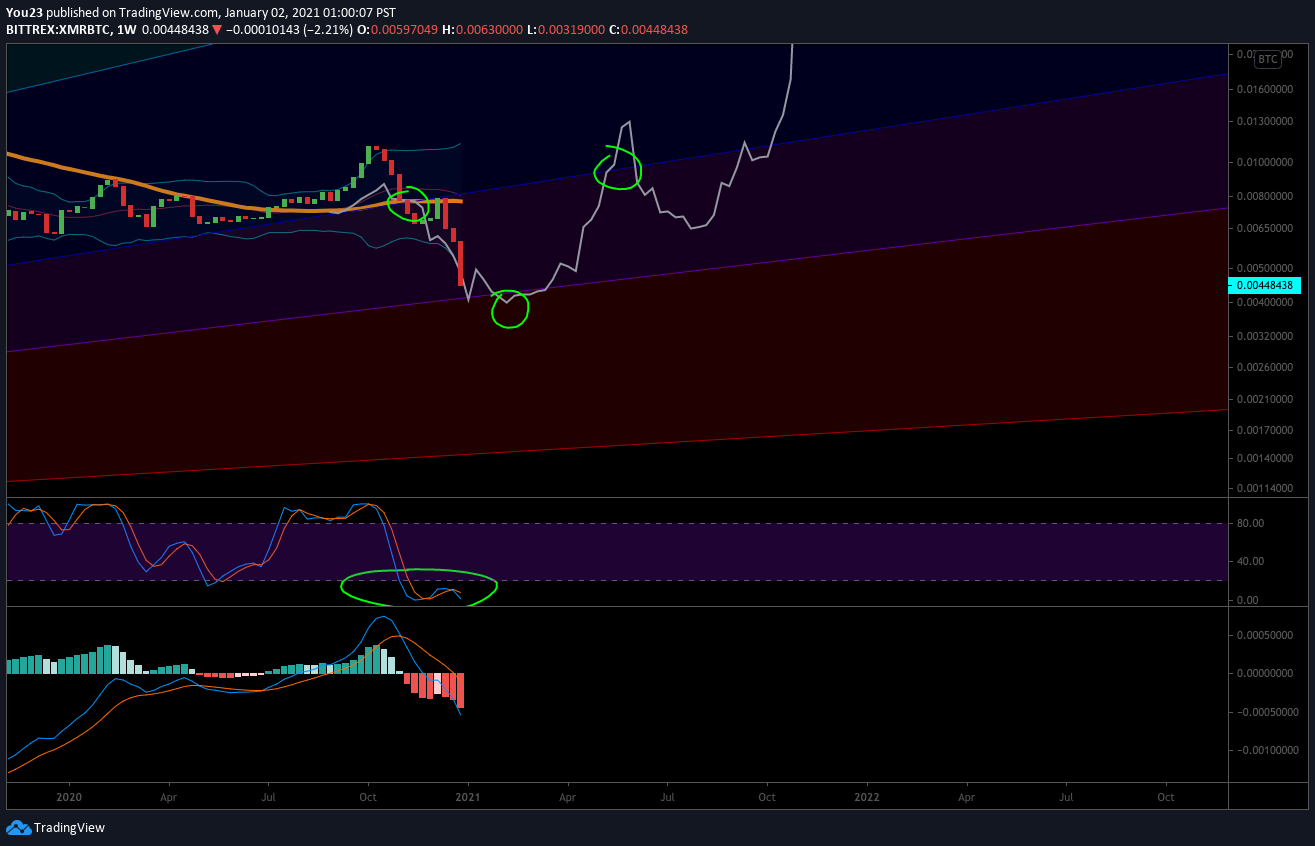Click price axis label 0.00650000
This screenshot has height=846, width=1315.
(x=1265, y=229)
